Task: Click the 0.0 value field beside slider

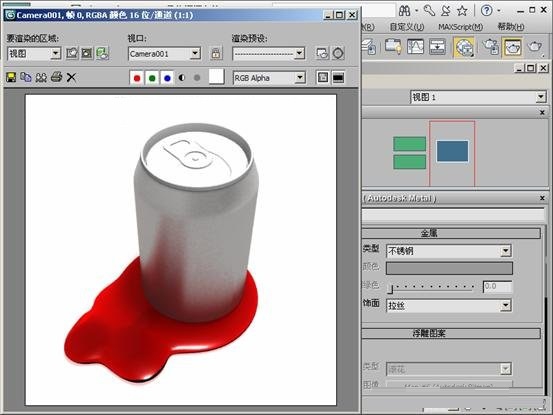Action: click(x=498, y=287)
